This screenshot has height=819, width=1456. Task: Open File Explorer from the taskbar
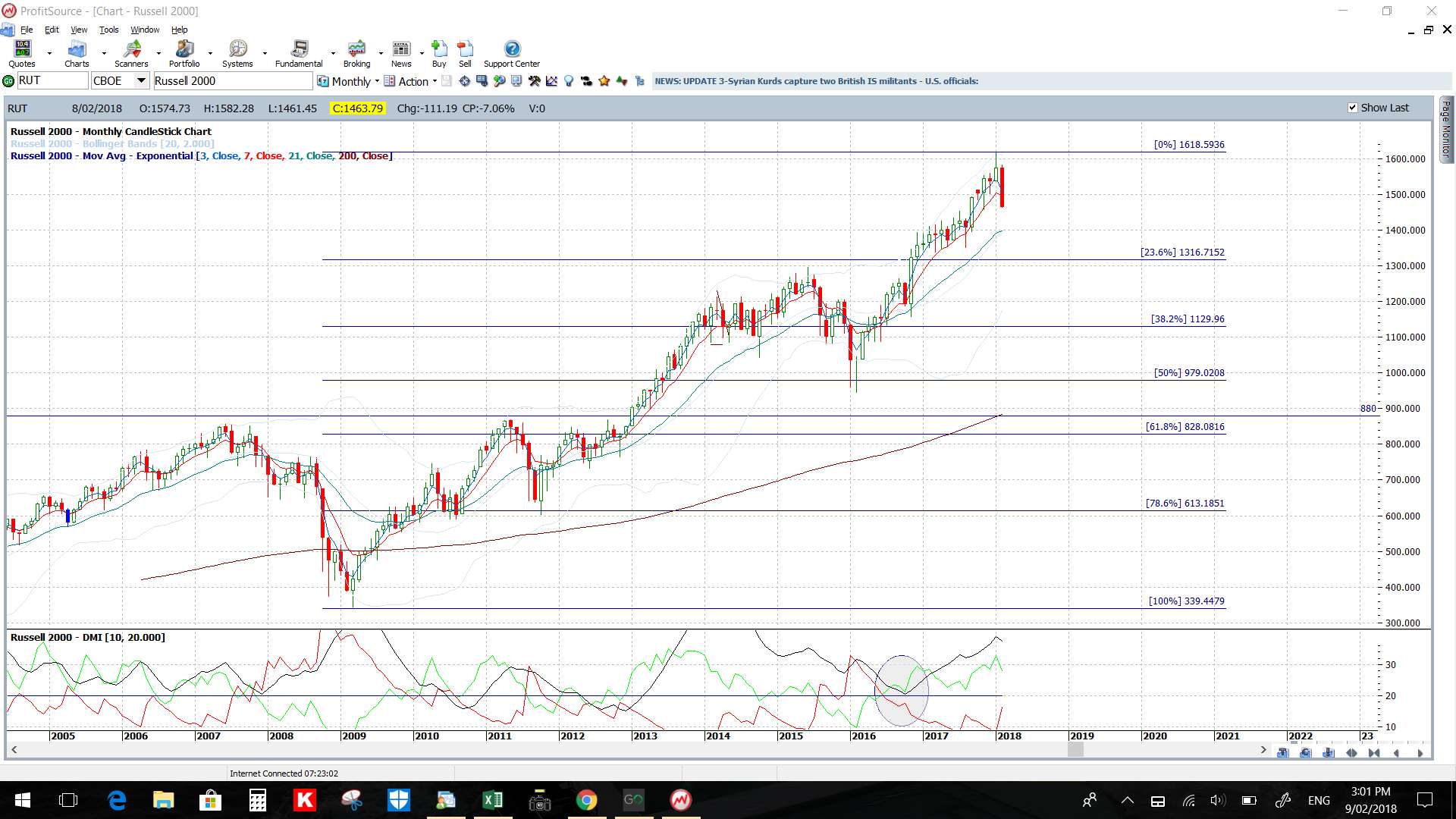[164, 800]
